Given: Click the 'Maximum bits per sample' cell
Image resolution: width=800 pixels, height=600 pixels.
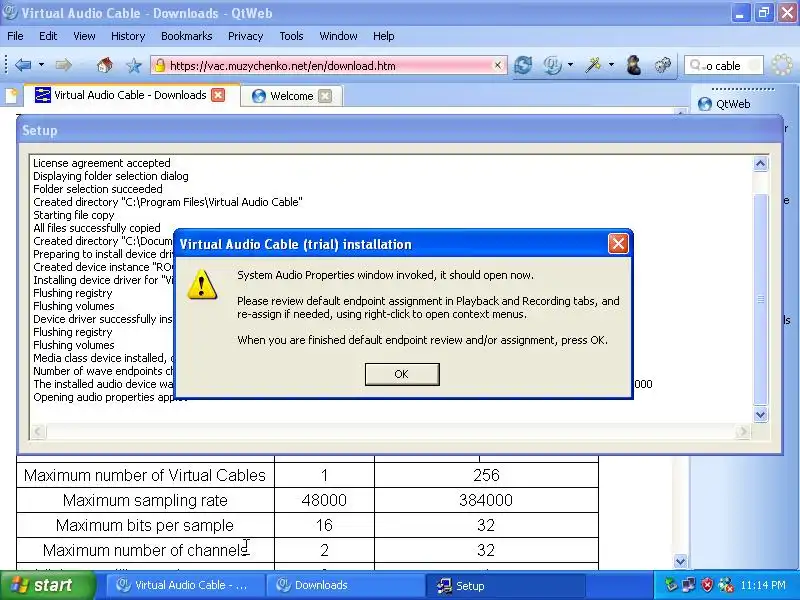Looking at the screenshot, I should click(145, 525).
